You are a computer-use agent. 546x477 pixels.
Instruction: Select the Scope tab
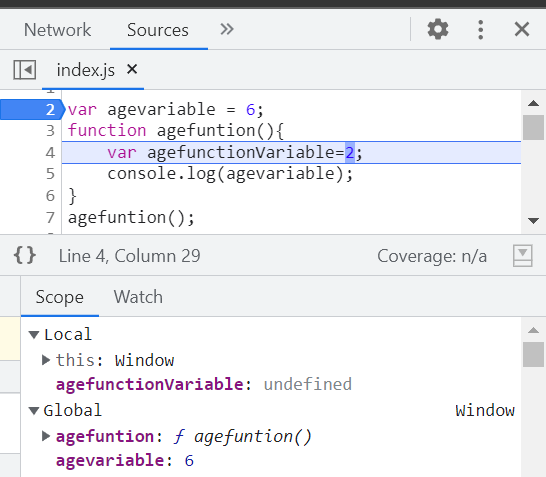pos(60,297)
